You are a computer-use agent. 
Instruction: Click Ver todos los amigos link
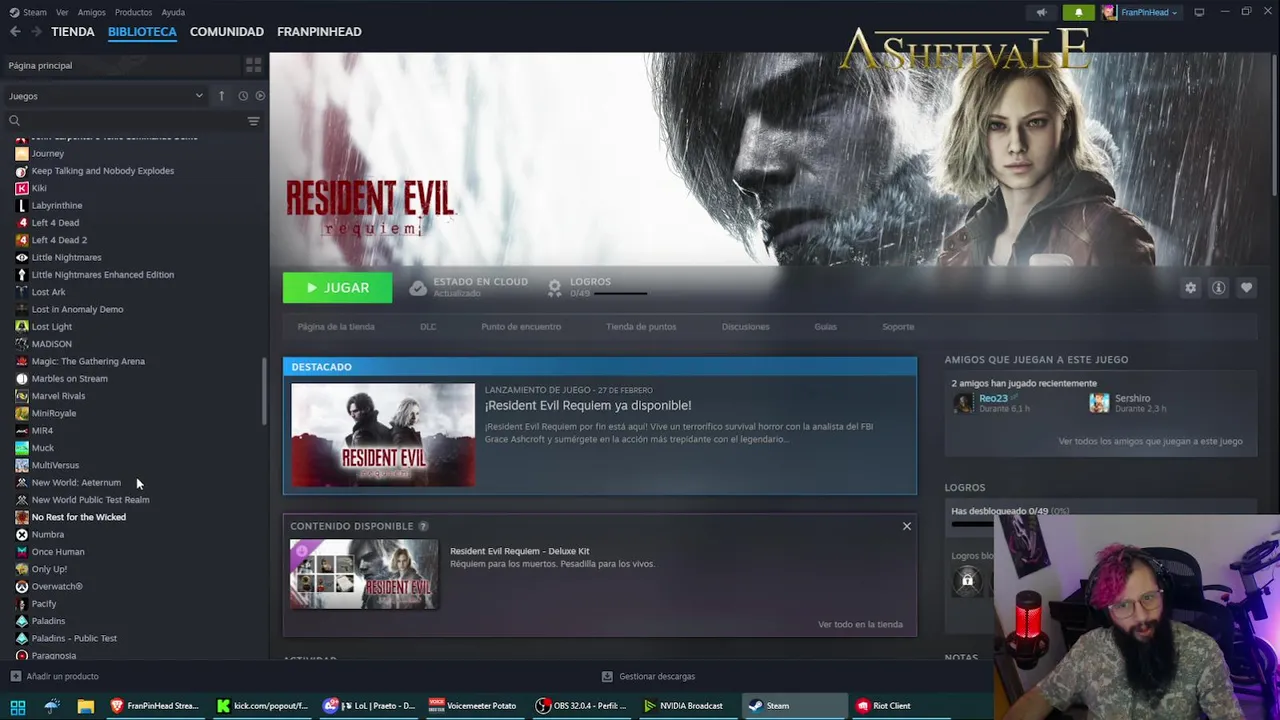point(1150,441)
